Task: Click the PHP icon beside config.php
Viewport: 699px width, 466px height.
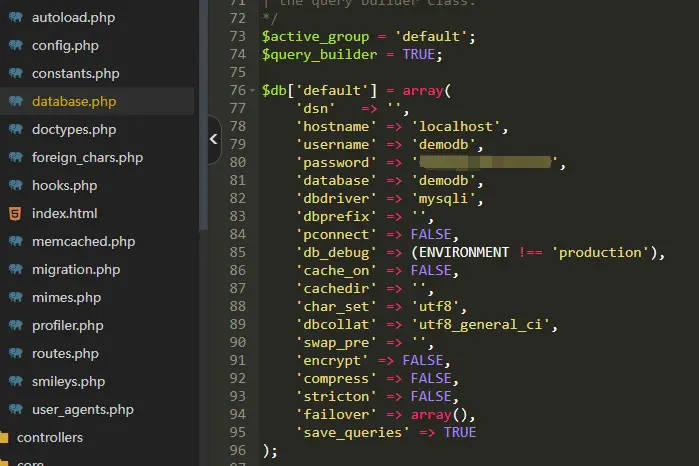Action: pos(16,45)
